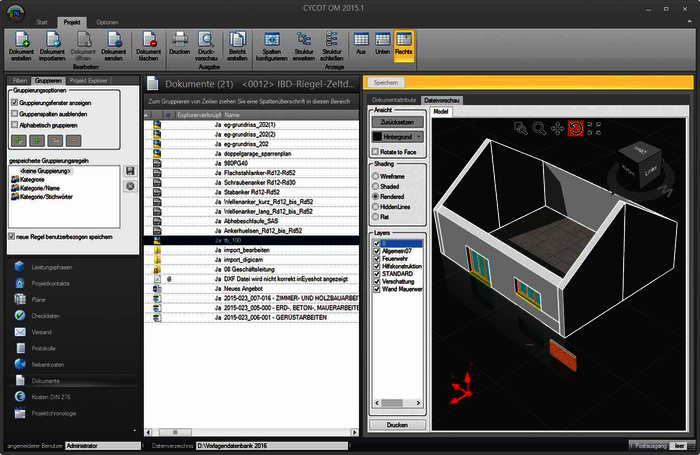700x455 pixels.
Task: Collapse the ribbon with the top-right chevron
Action: (x=691, y=21)
